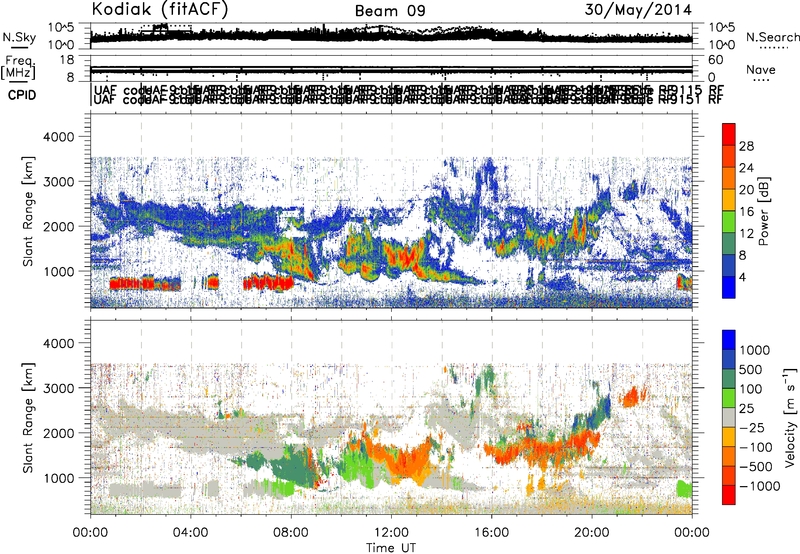Click the orange 20–24 dB Power colorbar segment
Viewport: 800px width, 554px height.
(729, 178)
